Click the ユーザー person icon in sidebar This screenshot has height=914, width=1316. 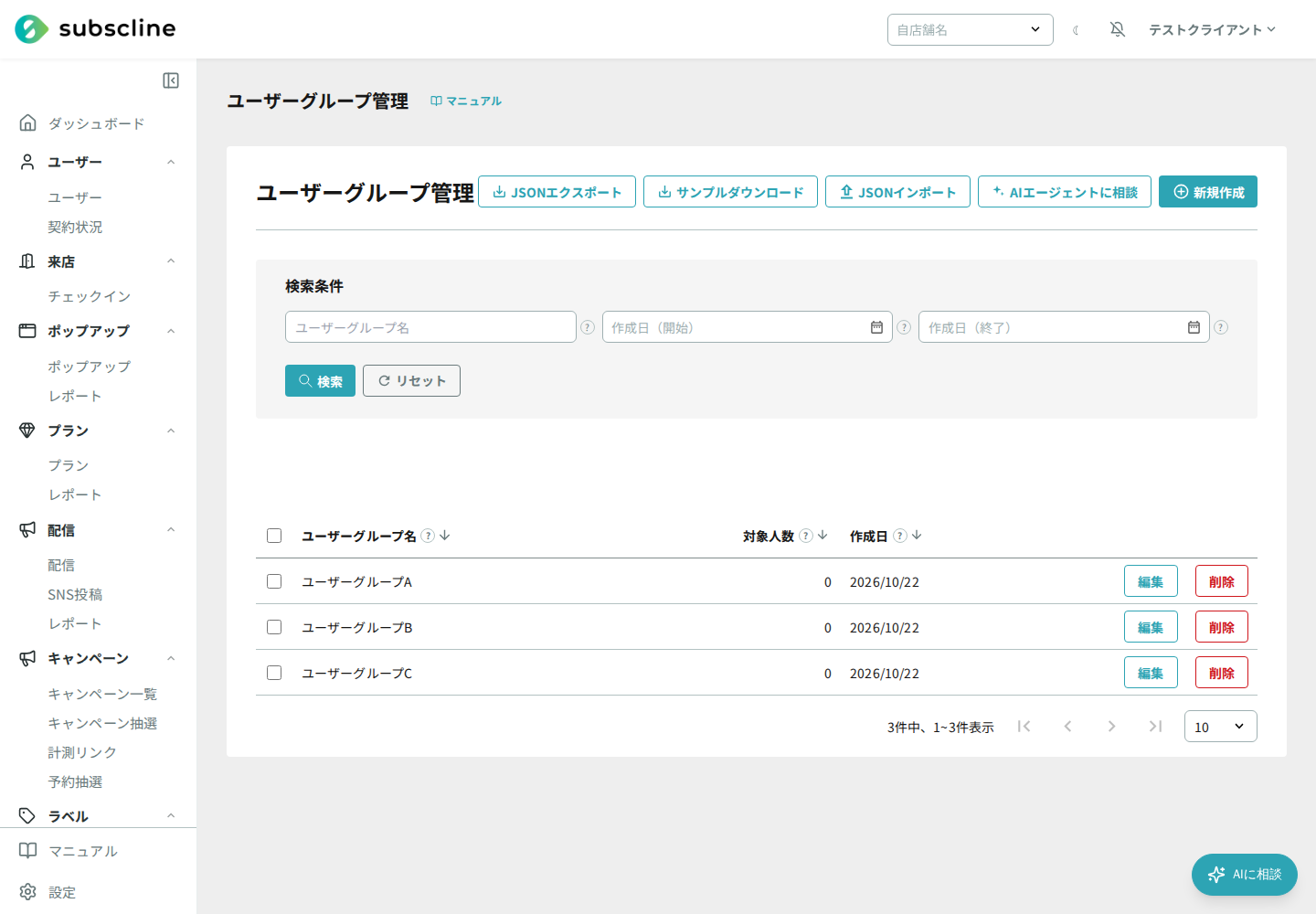coord(27,162)
